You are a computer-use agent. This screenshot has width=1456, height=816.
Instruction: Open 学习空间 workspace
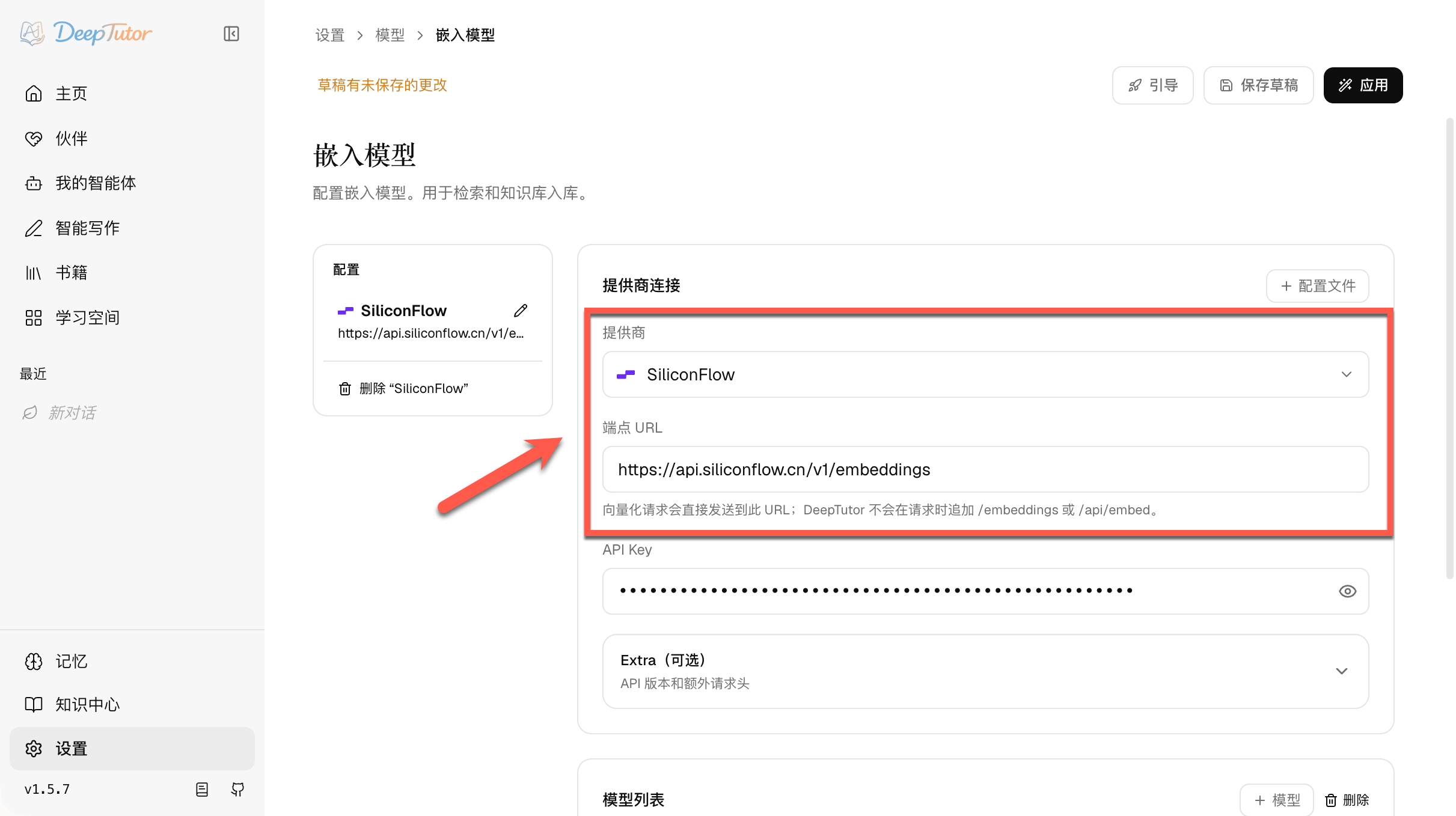pos(132,318)
